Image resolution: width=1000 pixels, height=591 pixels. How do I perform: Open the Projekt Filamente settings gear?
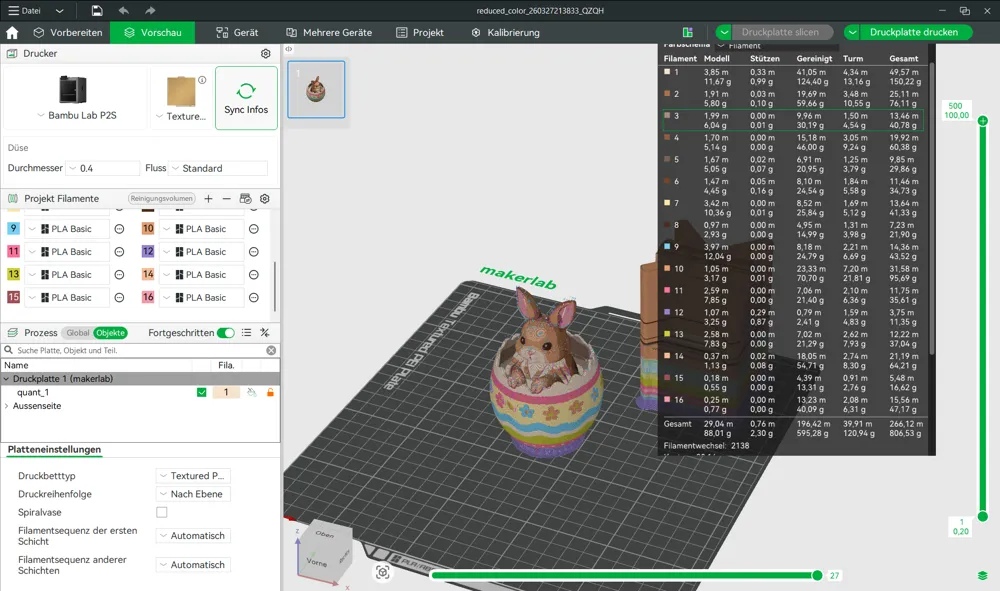click(x=265, y=199)
